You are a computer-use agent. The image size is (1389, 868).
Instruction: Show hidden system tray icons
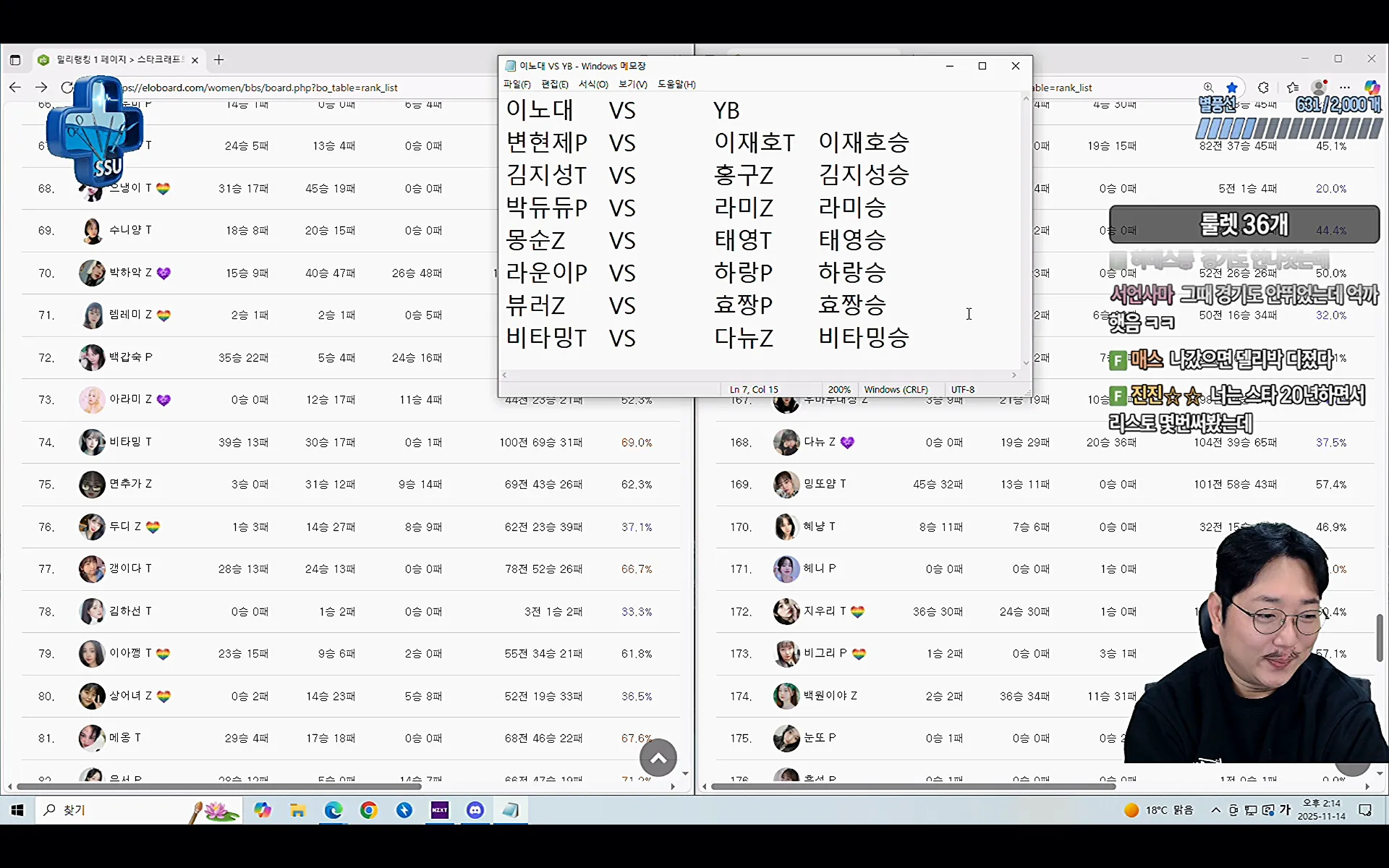1215,810
